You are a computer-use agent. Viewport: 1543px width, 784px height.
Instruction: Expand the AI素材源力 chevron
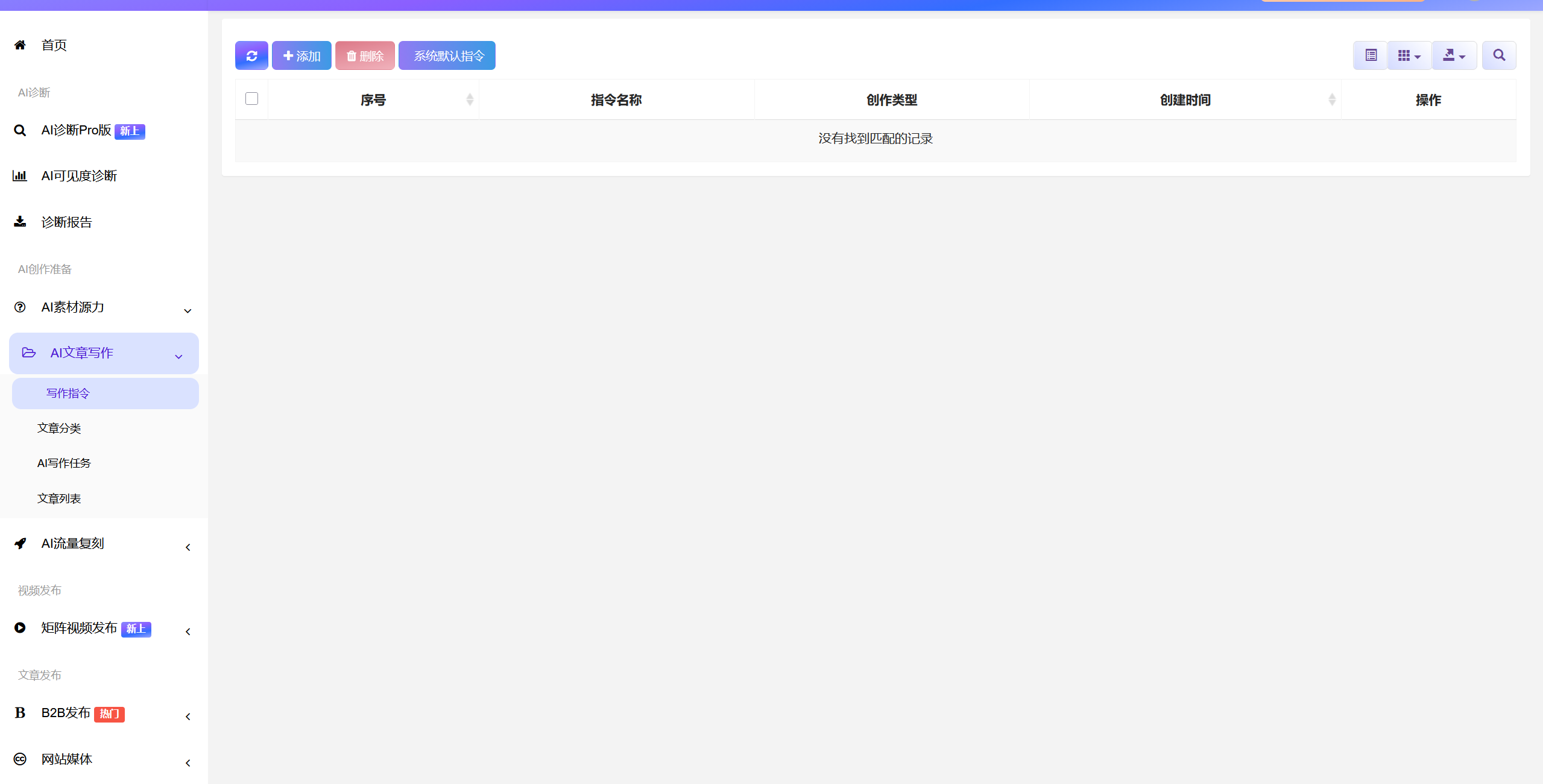click(x=188, y=310)
